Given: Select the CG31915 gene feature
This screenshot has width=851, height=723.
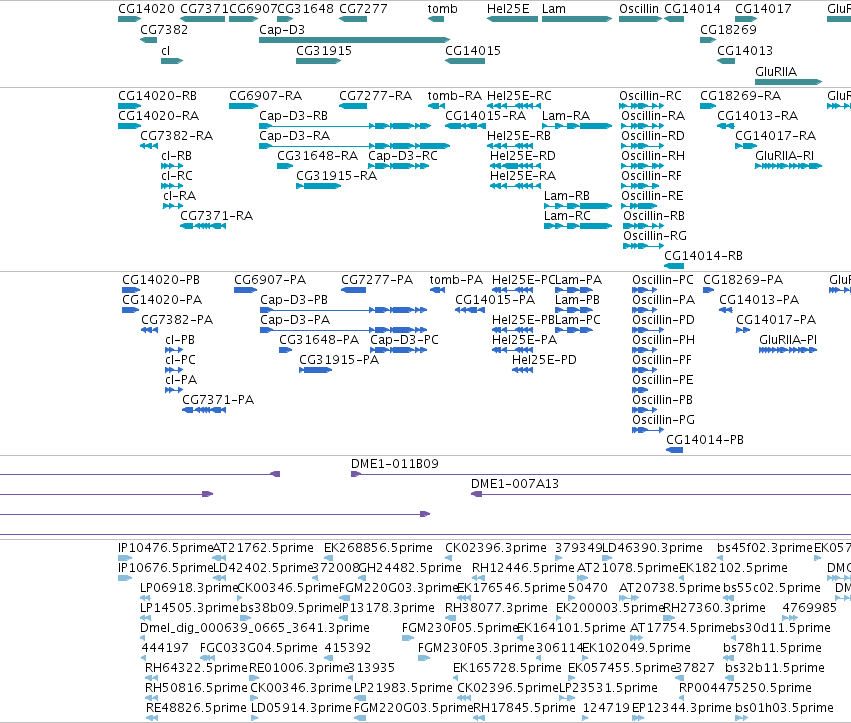Looking at the screenshot, I should tap(319, 61).
